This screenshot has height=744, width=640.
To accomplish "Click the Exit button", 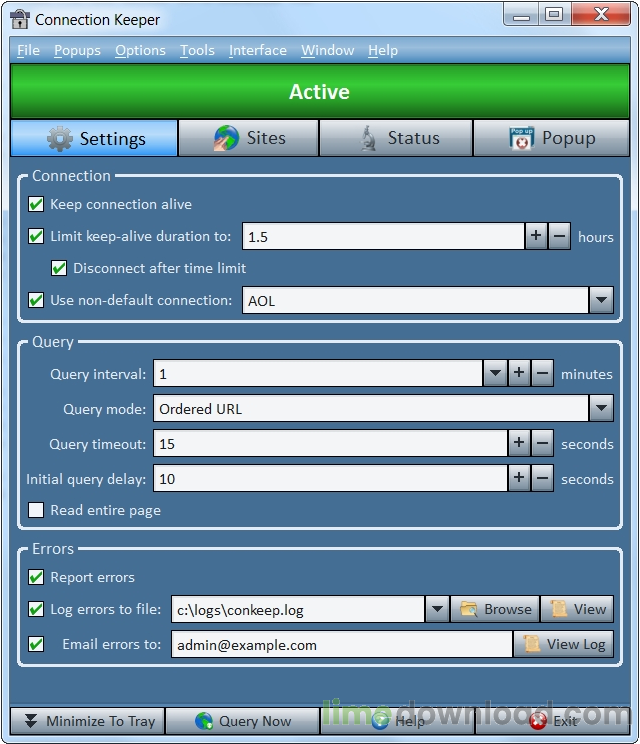I will [x=553, y=721].
